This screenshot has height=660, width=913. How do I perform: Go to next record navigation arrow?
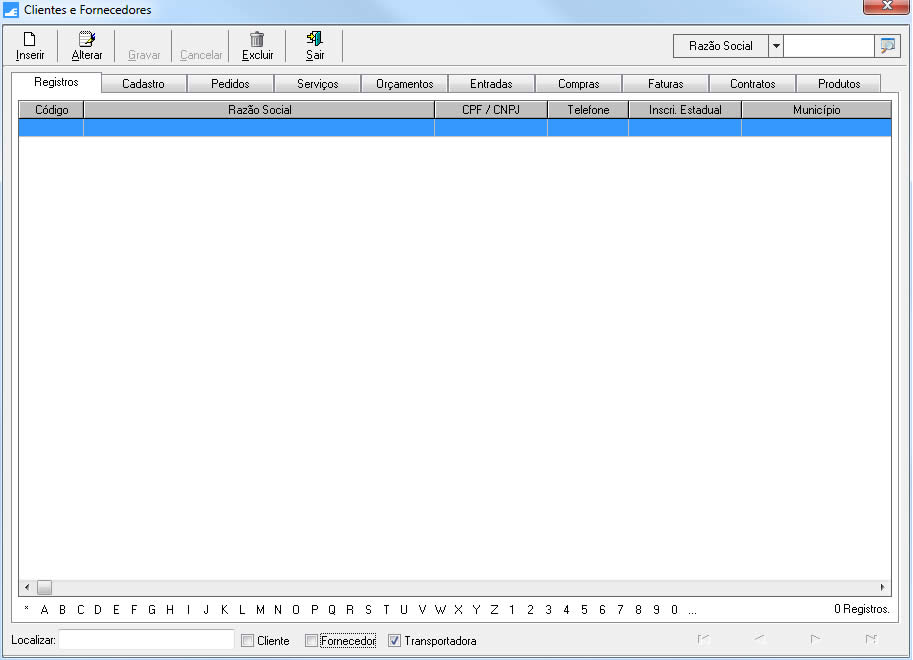(815, 639)
